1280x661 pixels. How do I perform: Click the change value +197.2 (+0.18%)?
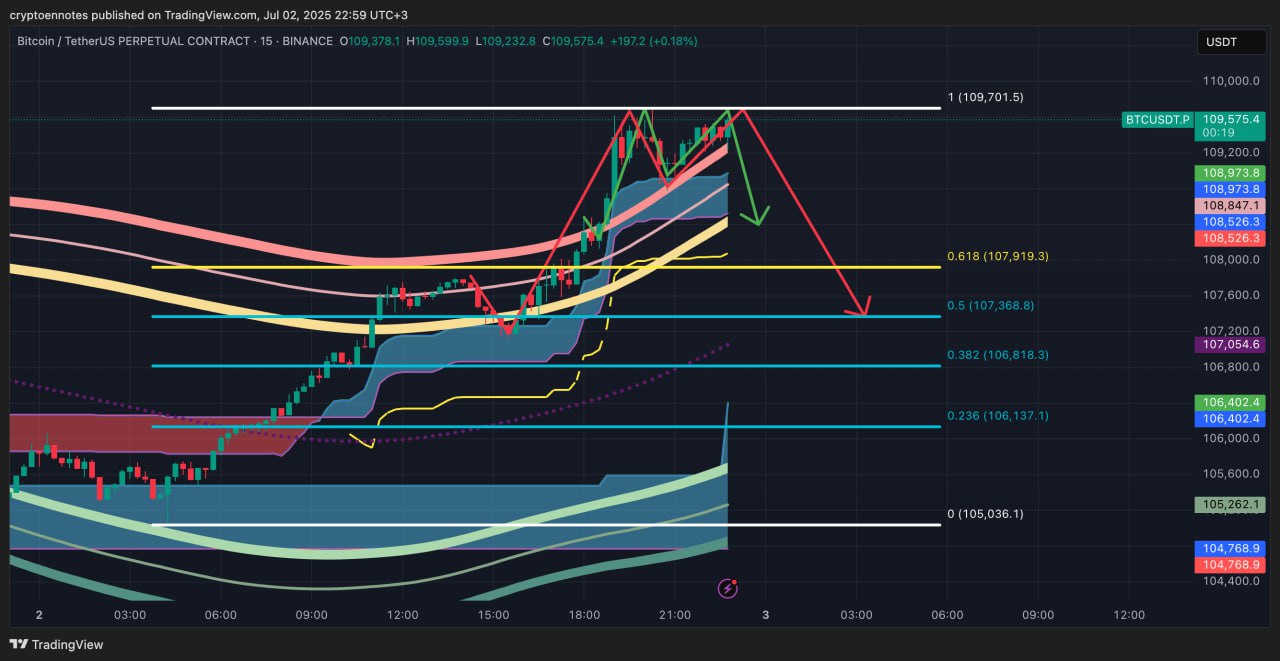[x=654, y=41]
